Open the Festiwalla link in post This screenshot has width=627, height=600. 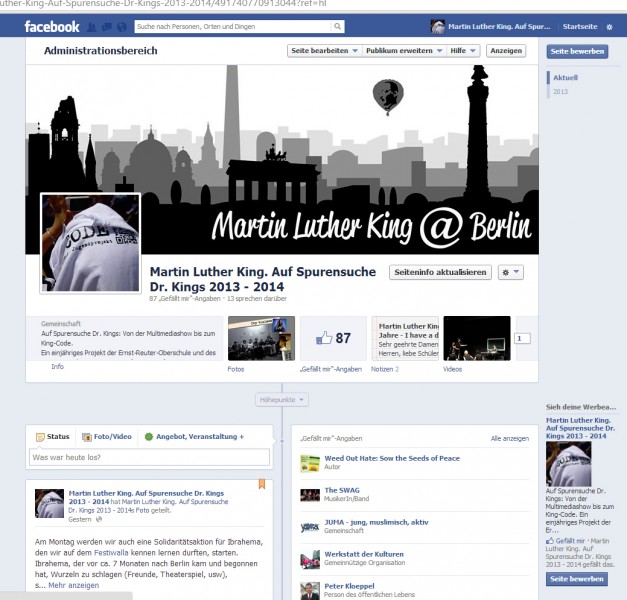click(x=111, y=553)
